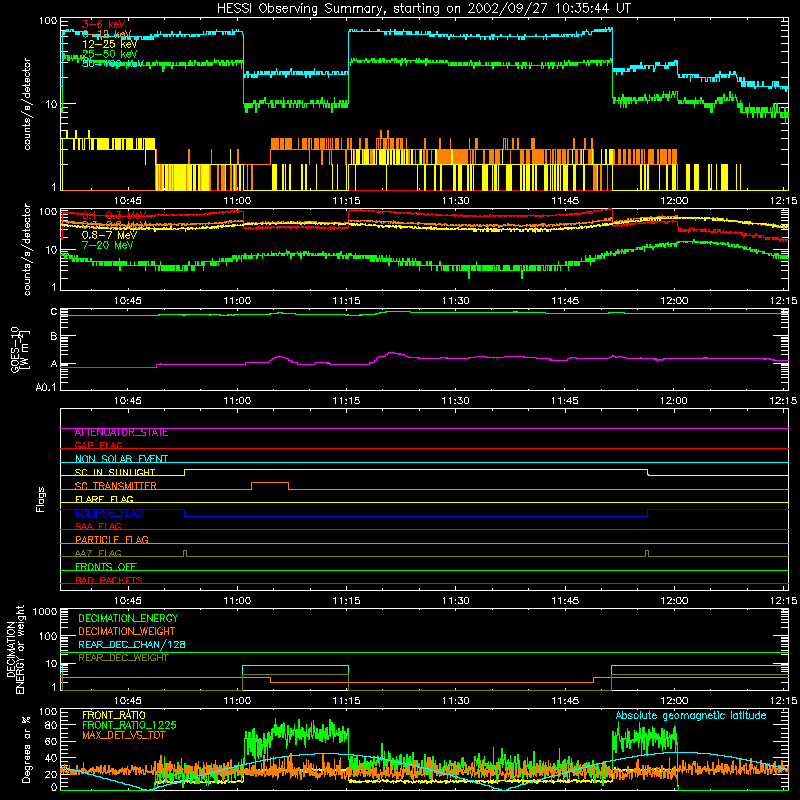Click the '25-50 keV' legend entry

pos(110,54)
